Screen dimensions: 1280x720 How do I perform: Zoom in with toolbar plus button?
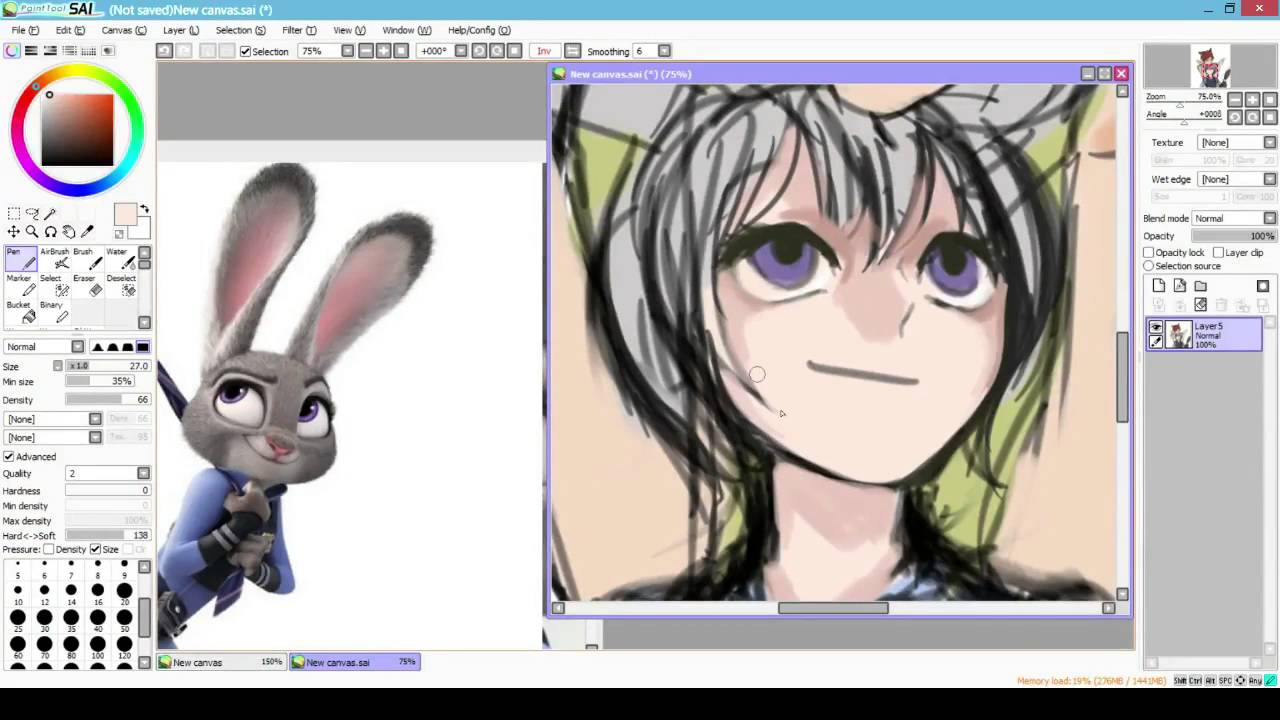[x=384, y=51]
